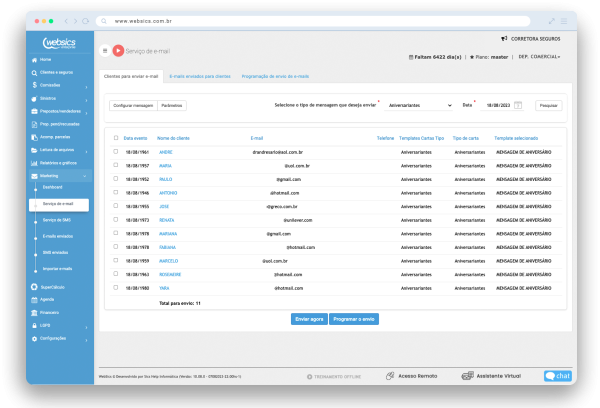
Task: Open Importar e-mails menu item
Action: coord(57,269)
